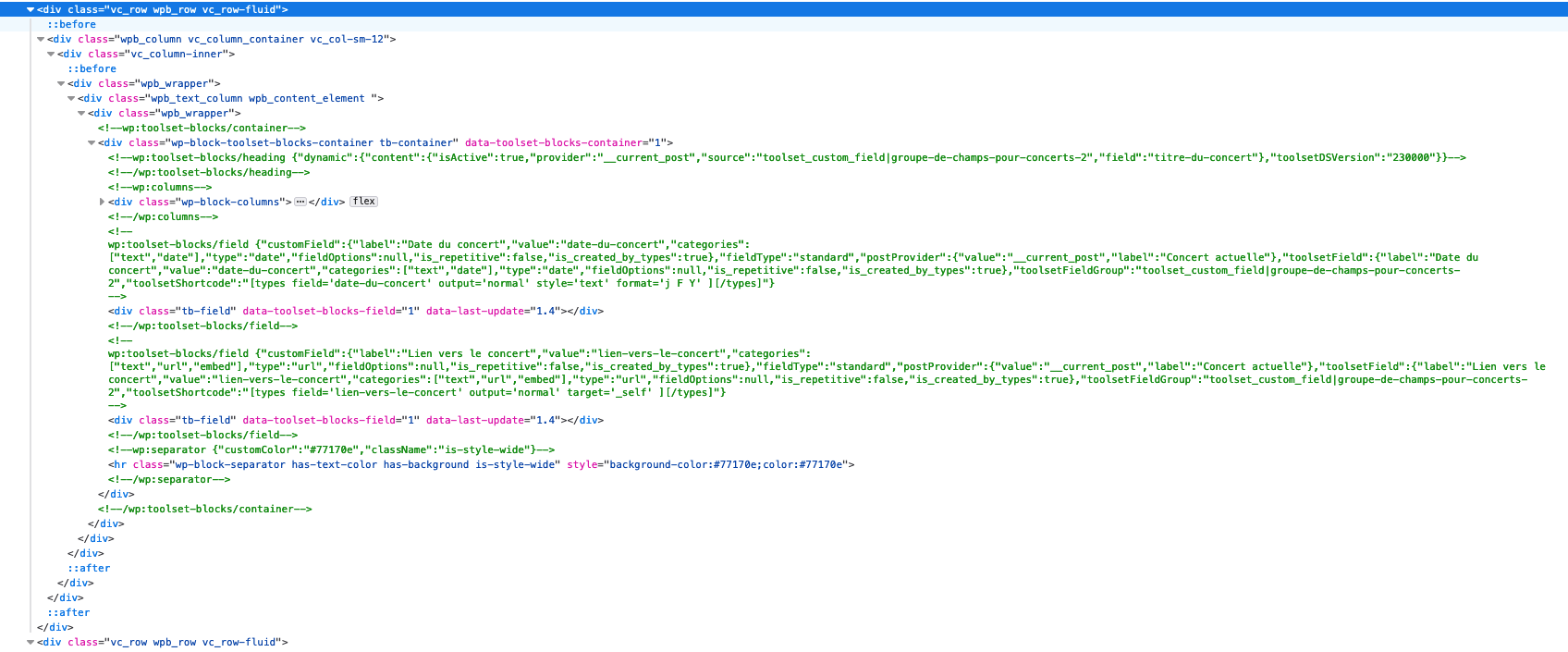Select the closing /wp:toolset-blocks/container comment
The height and width of the screenshot is (652, 1568).
[204, 509]
